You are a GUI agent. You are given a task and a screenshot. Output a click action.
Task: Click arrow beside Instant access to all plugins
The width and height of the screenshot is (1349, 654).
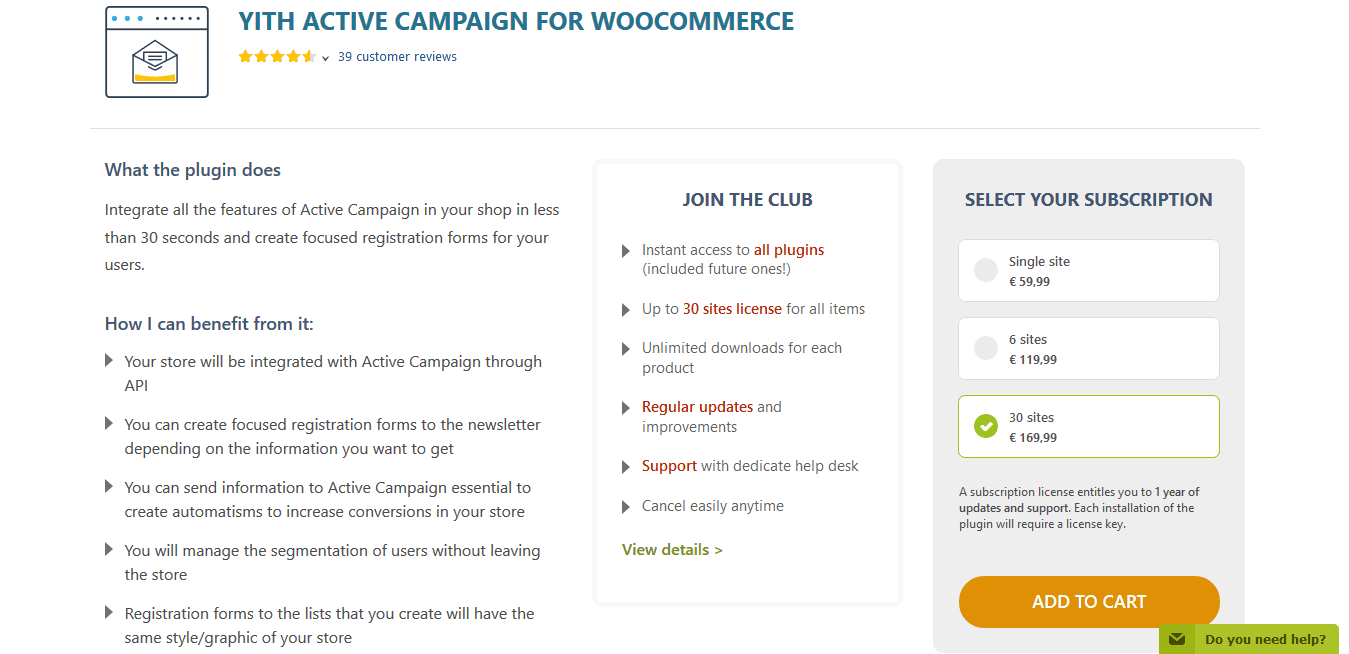[627, 251]
